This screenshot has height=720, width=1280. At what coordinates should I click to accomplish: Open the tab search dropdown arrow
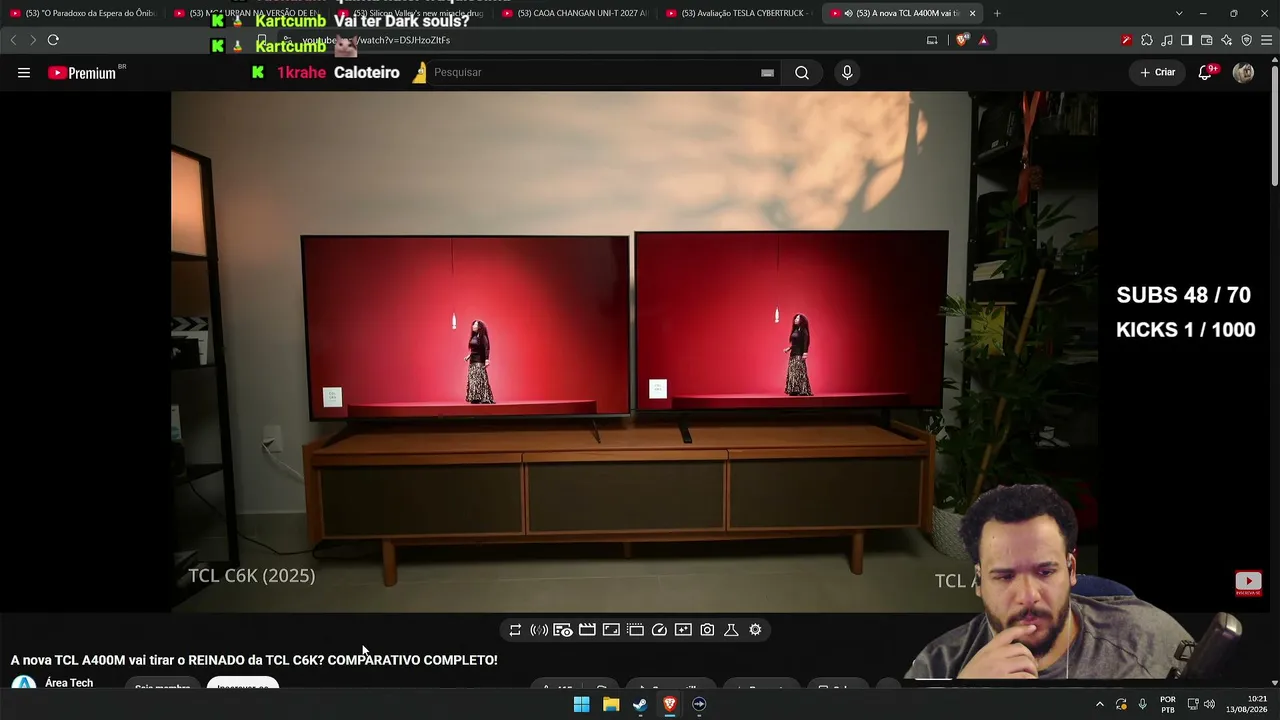(x=1179, y=13)
